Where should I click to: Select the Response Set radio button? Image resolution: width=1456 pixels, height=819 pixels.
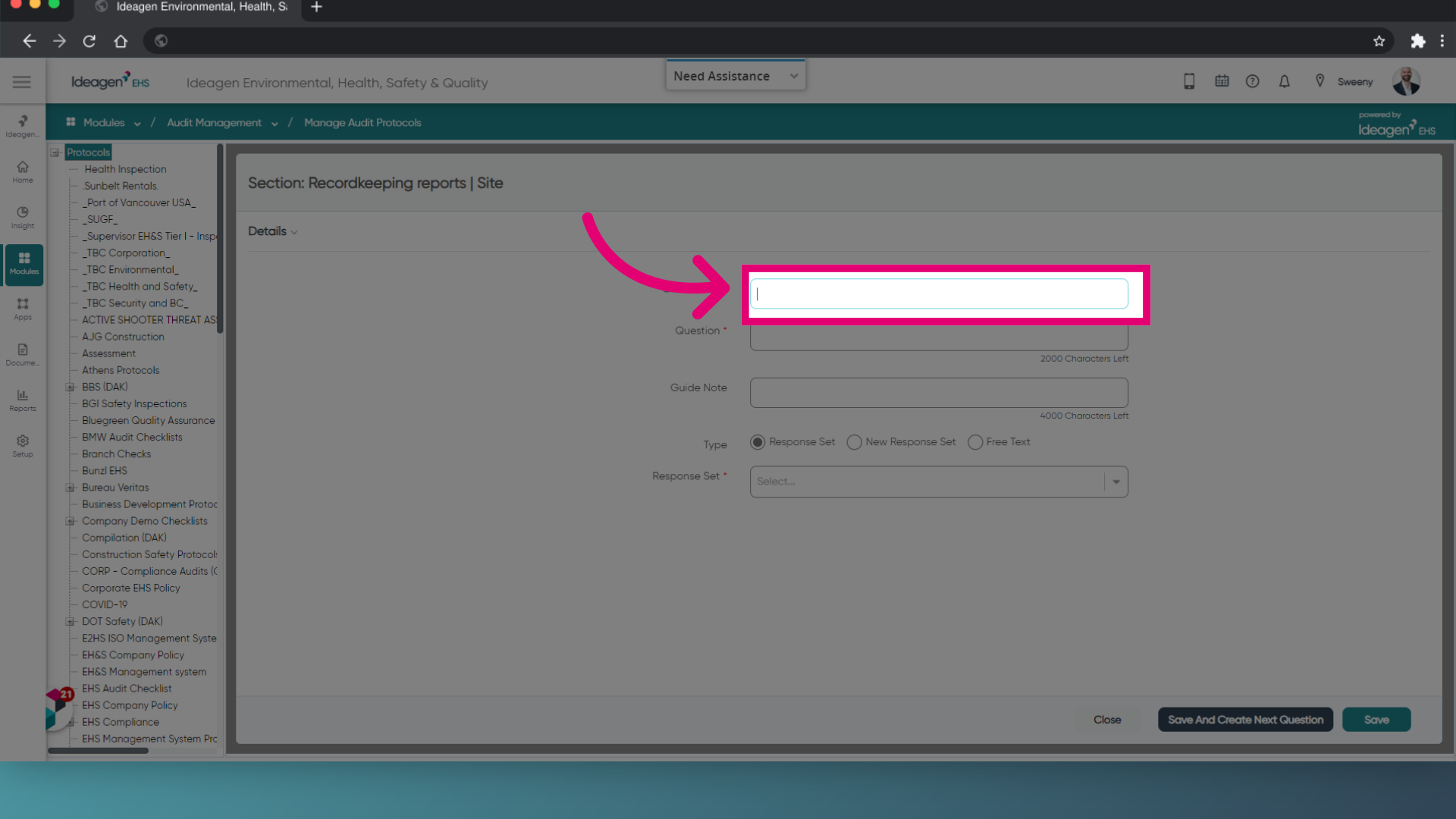(757, 442)
